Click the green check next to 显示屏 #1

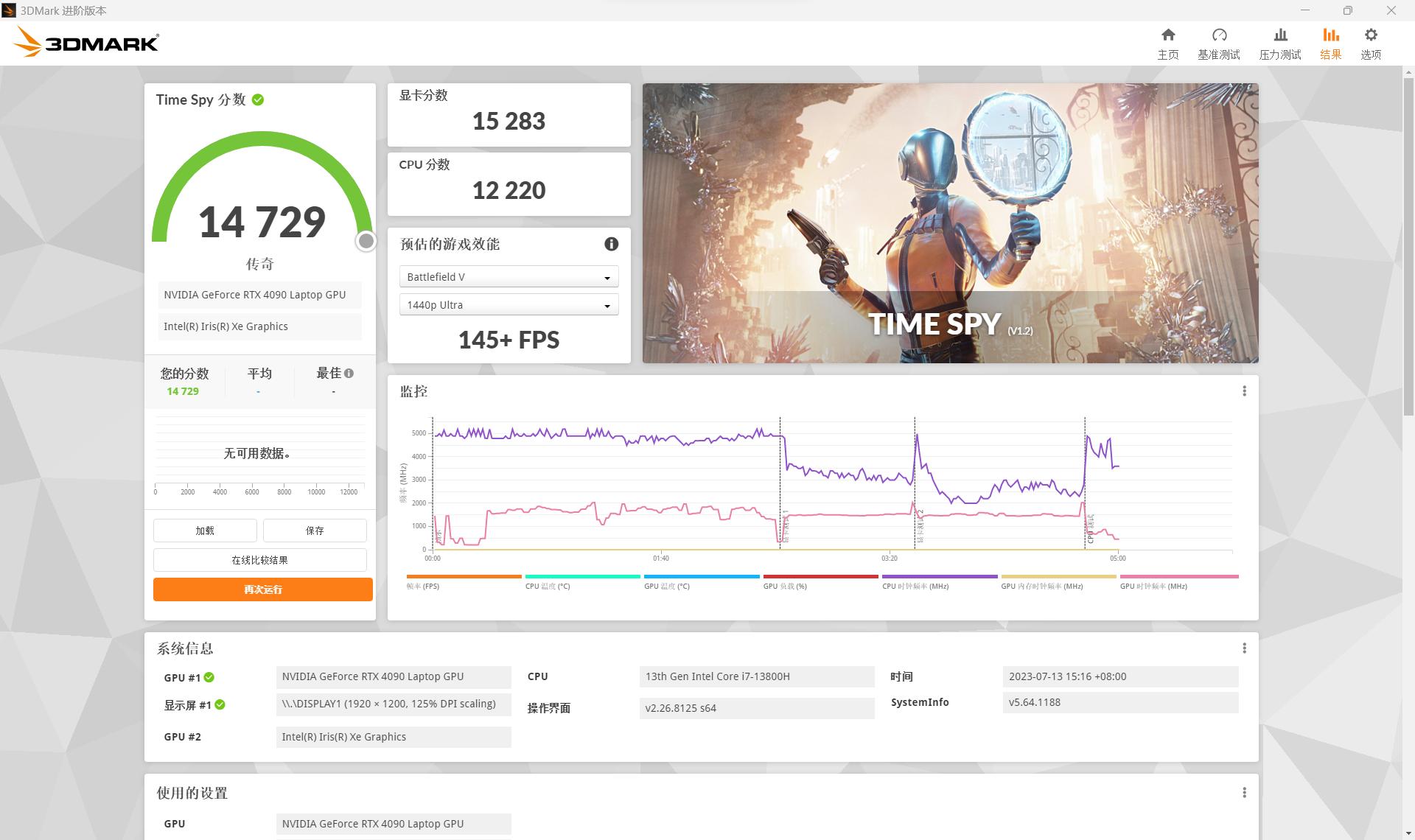220,705
